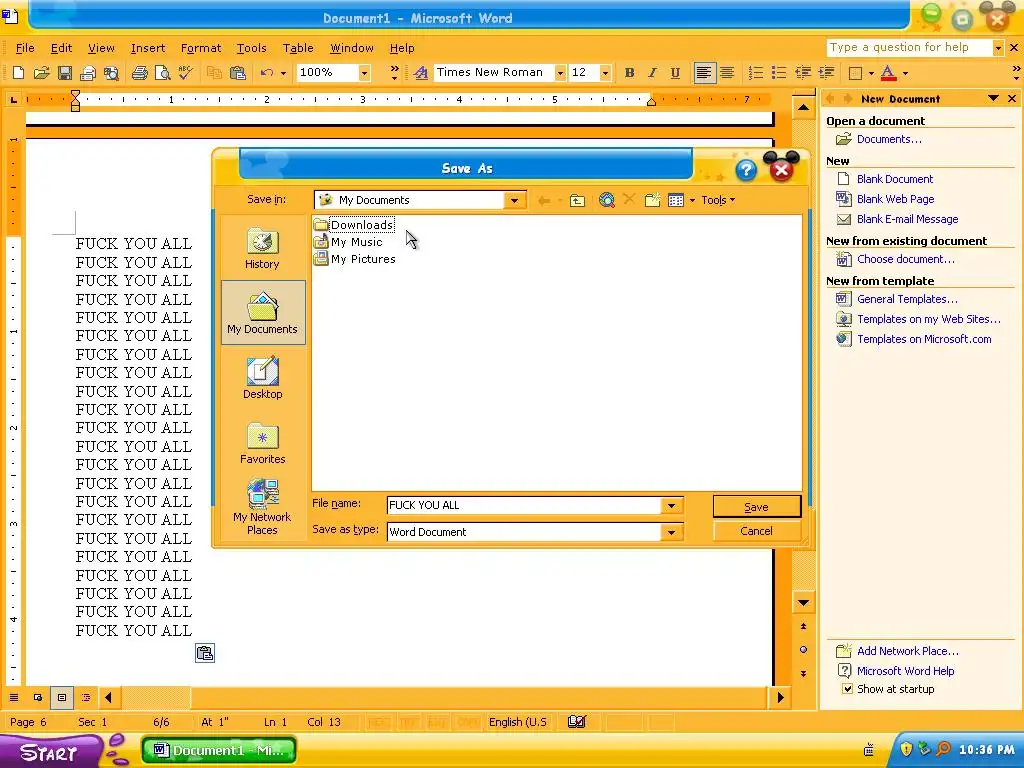Toggle Bold formatting
This screenshot has width=1024, height=768.
point(630,72)
